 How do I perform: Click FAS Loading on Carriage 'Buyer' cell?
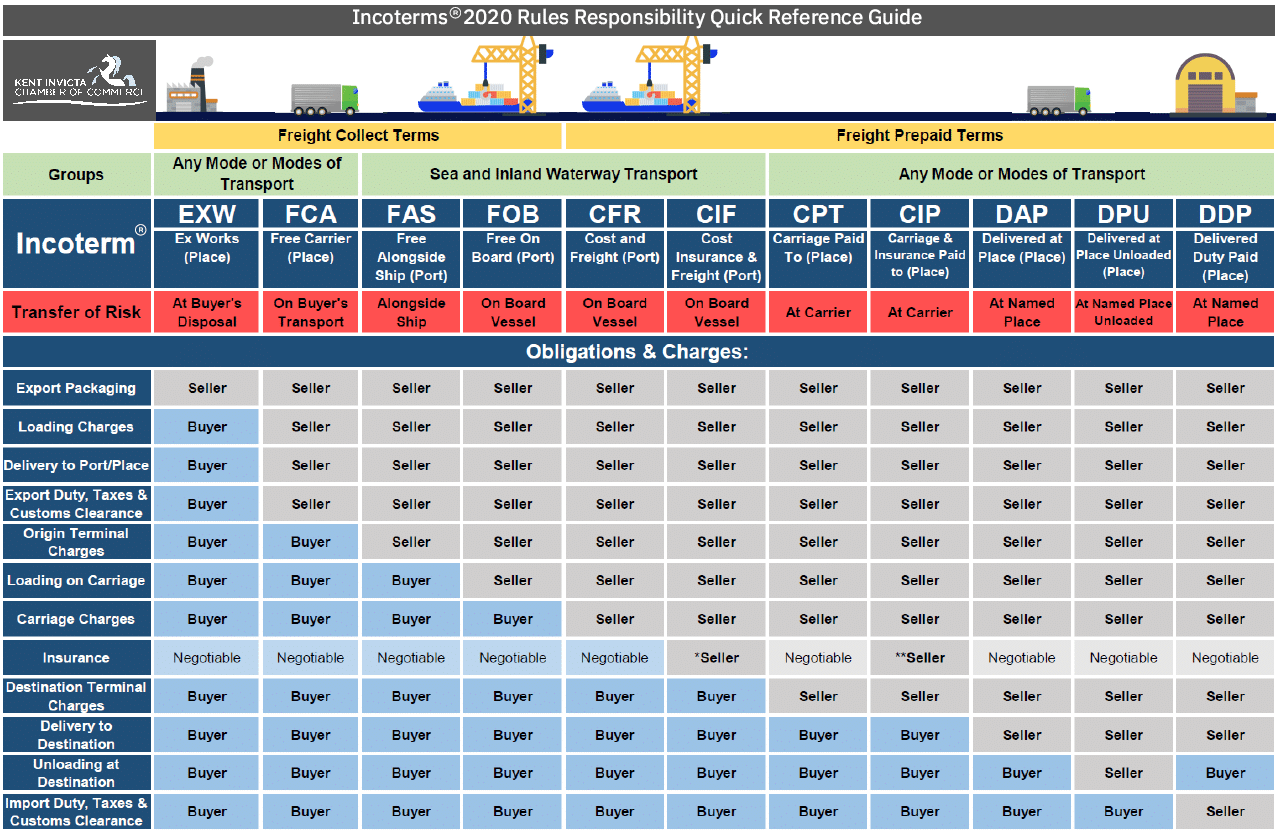(411, 580)
